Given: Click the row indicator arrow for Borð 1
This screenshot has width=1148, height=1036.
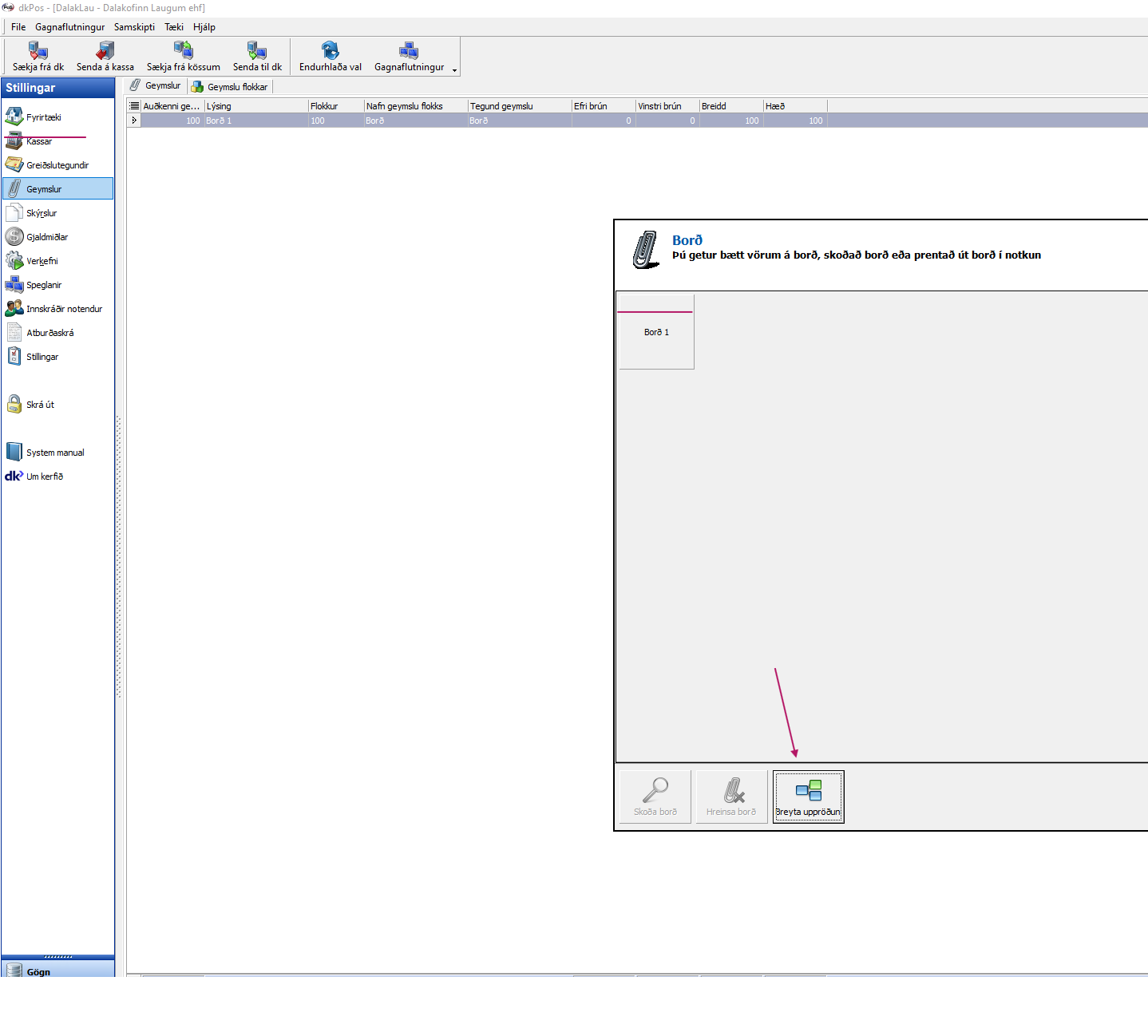Looking at the screenshot, I should click(x=134, y=121).
